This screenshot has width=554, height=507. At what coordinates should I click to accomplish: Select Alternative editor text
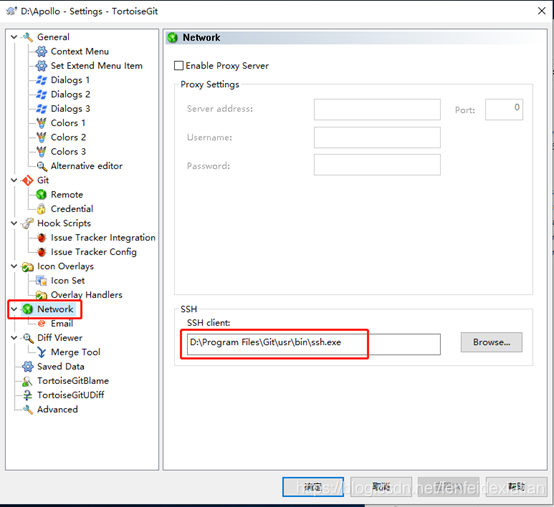[x=87, y=166]
